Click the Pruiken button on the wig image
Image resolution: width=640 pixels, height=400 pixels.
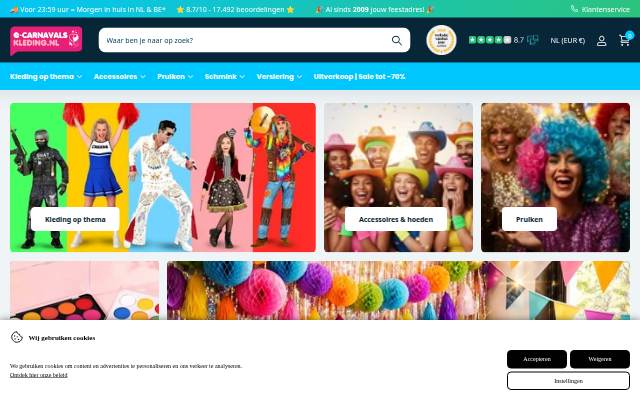coord(529,219)
